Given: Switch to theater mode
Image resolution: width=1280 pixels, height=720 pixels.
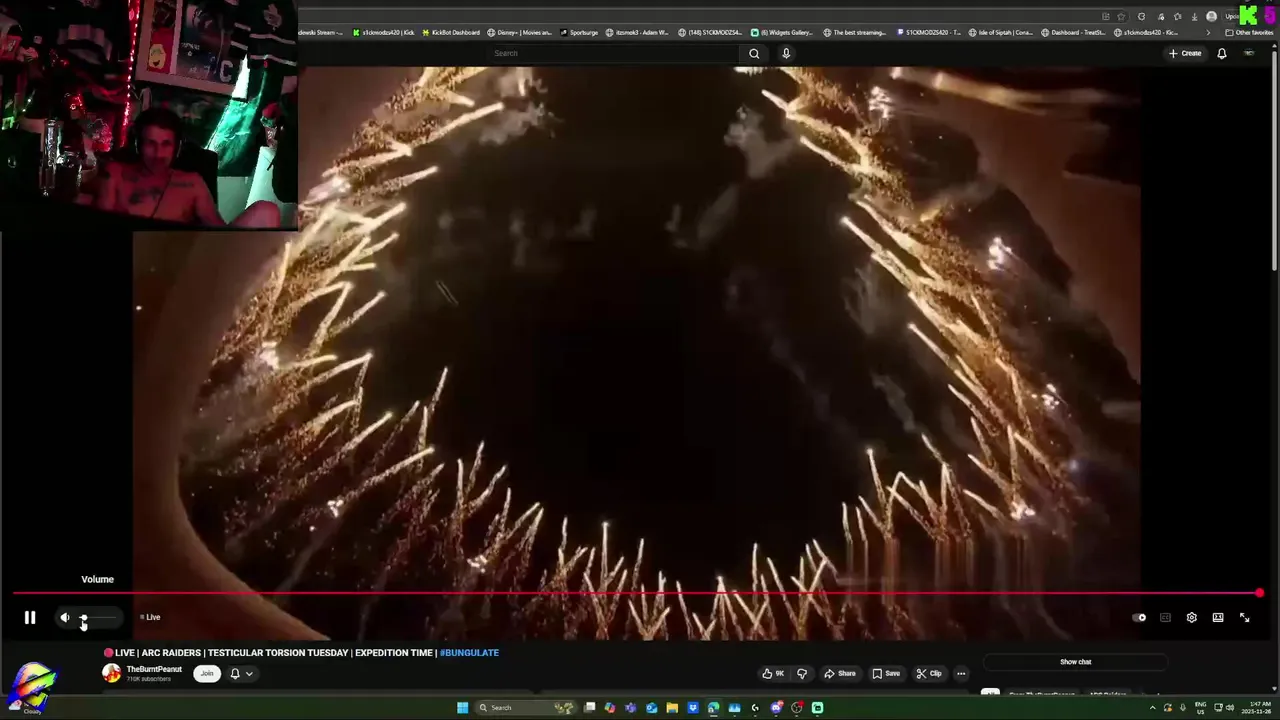Looking at the screenshot, I should pos(1218,618).
